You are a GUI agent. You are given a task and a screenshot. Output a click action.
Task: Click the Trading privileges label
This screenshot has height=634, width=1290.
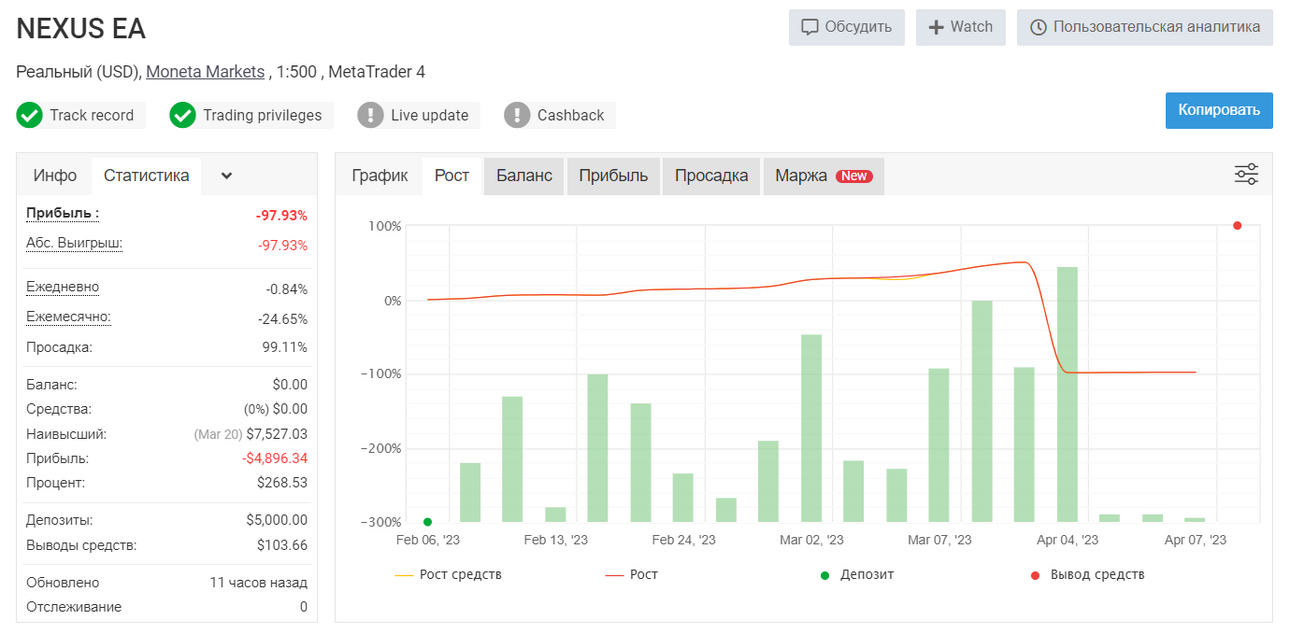point(262,115)
